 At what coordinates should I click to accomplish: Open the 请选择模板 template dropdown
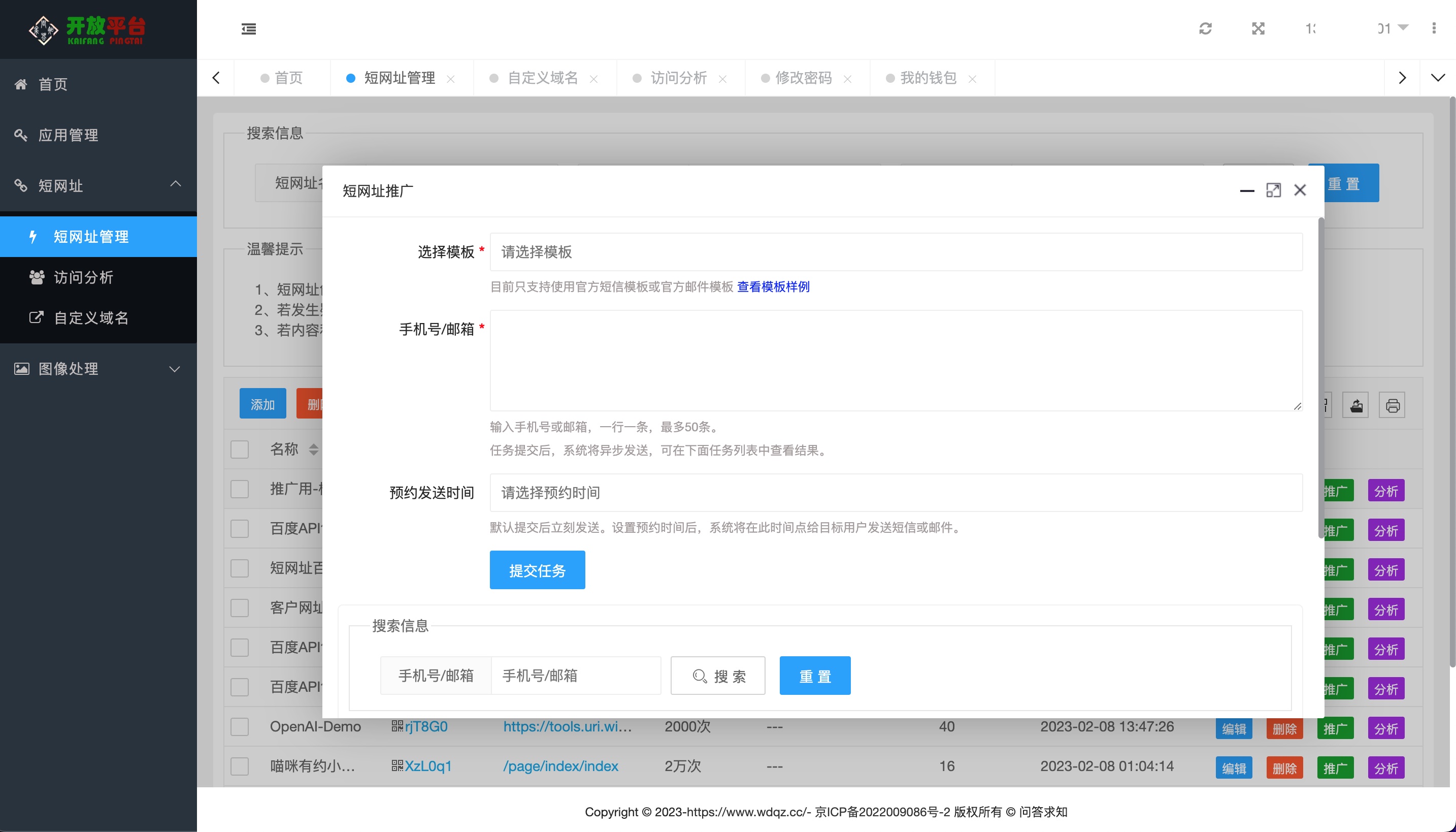coord(896,252)
